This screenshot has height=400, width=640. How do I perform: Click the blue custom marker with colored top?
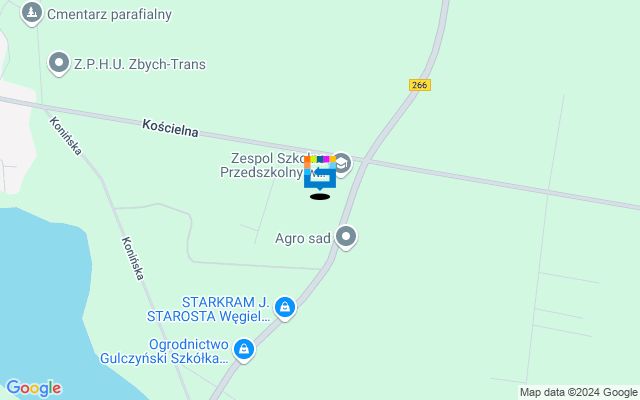(x=320, y=173)
